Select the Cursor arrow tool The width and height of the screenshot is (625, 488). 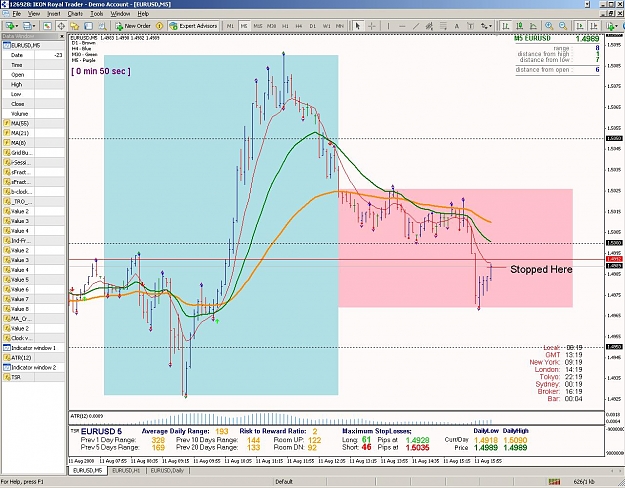[358, 26]
